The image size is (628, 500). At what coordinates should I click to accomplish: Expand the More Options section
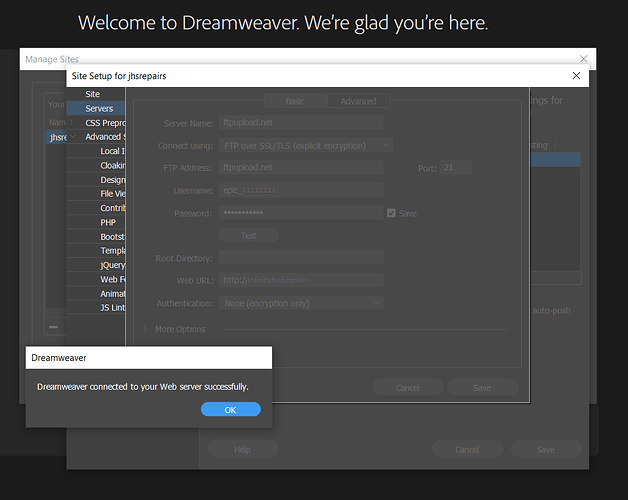145,329
